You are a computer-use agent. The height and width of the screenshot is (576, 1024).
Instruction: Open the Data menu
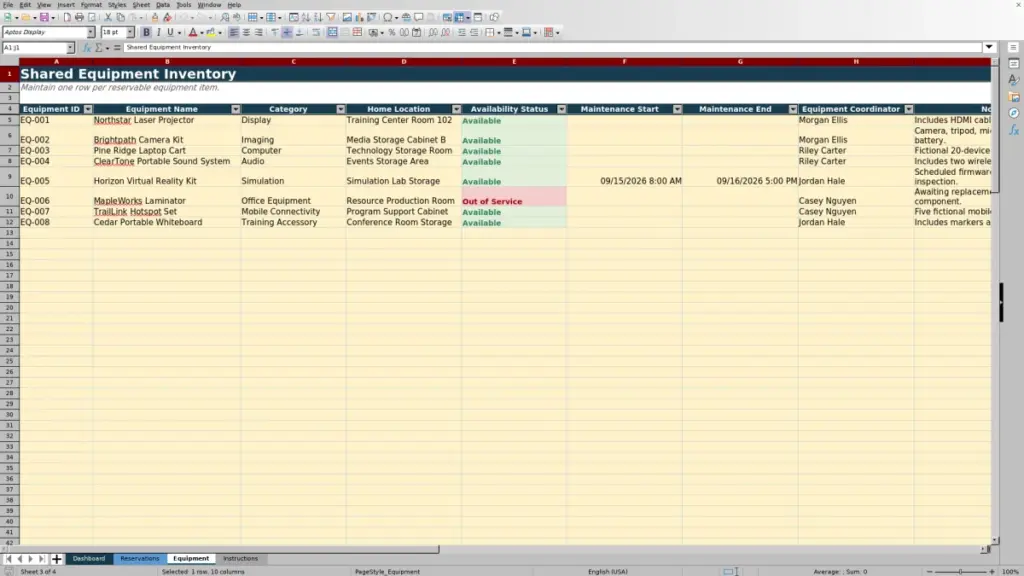[163, 5]
